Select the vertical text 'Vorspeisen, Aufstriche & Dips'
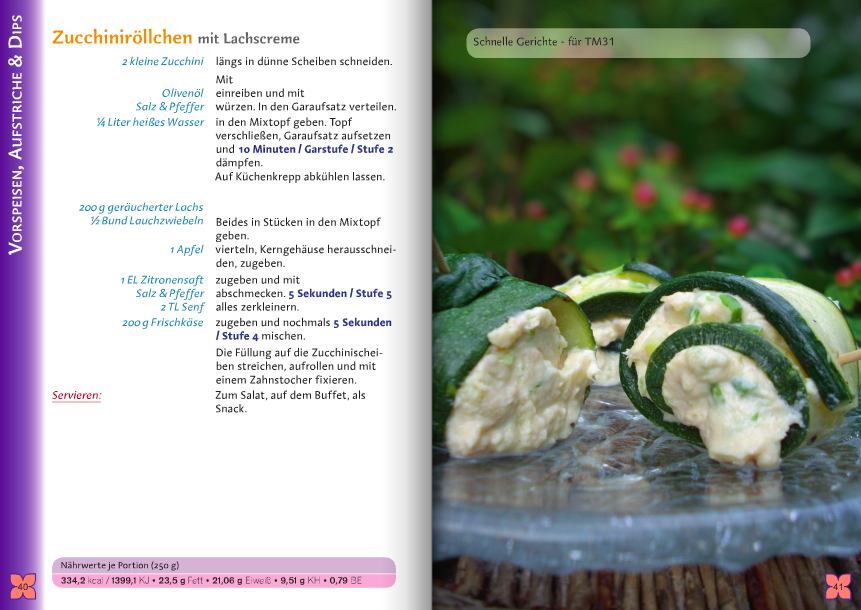Viewport: 861px width, 610px height. (16, 135)
